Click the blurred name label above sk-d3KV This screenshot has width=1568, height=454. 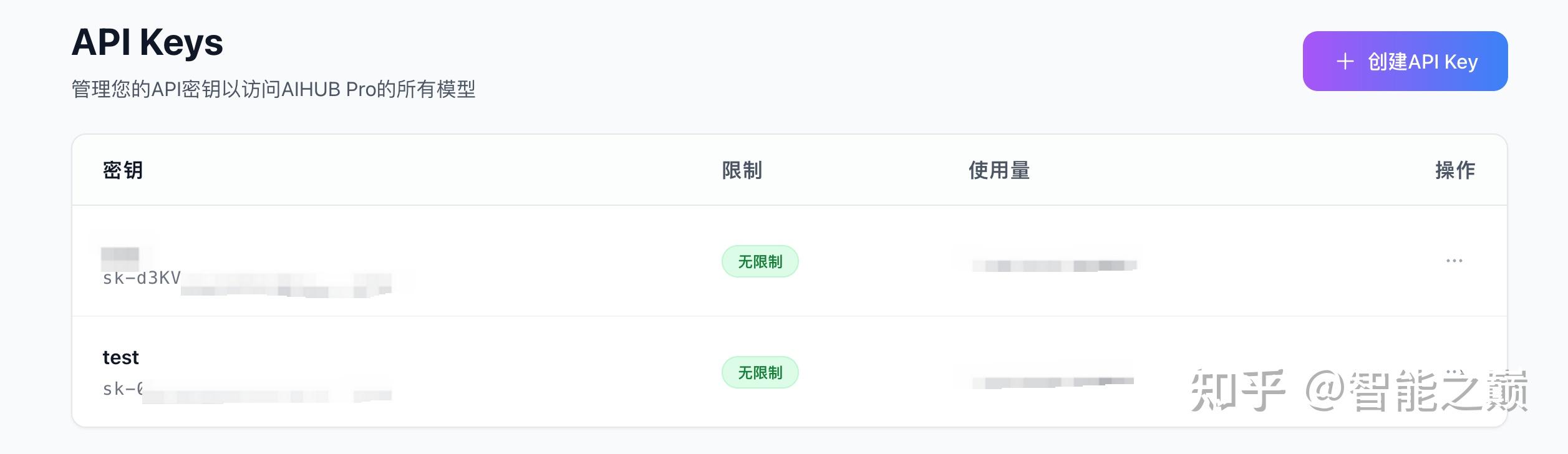(121, 253)
